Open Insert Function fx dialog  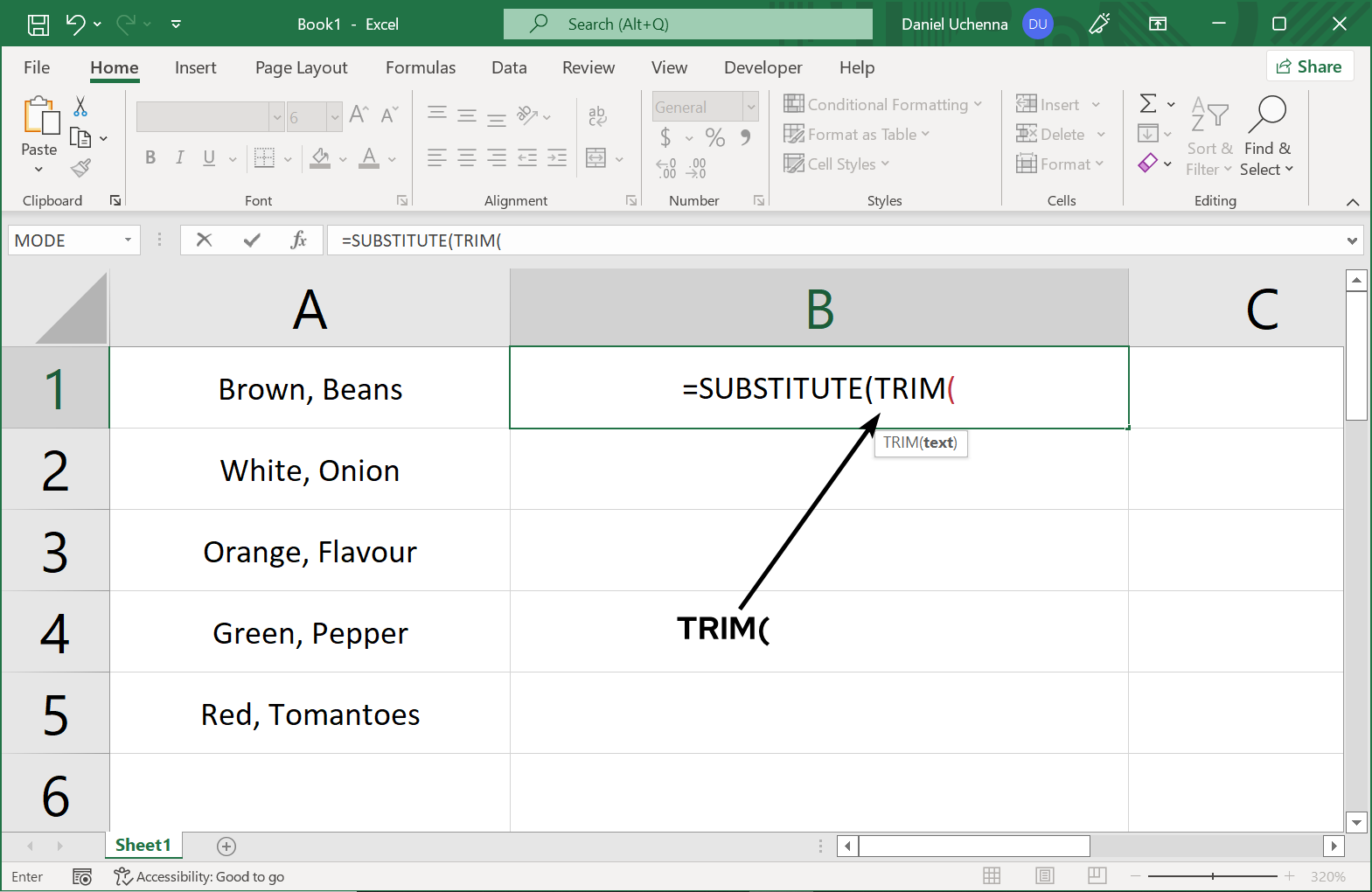tap(298, 240)
